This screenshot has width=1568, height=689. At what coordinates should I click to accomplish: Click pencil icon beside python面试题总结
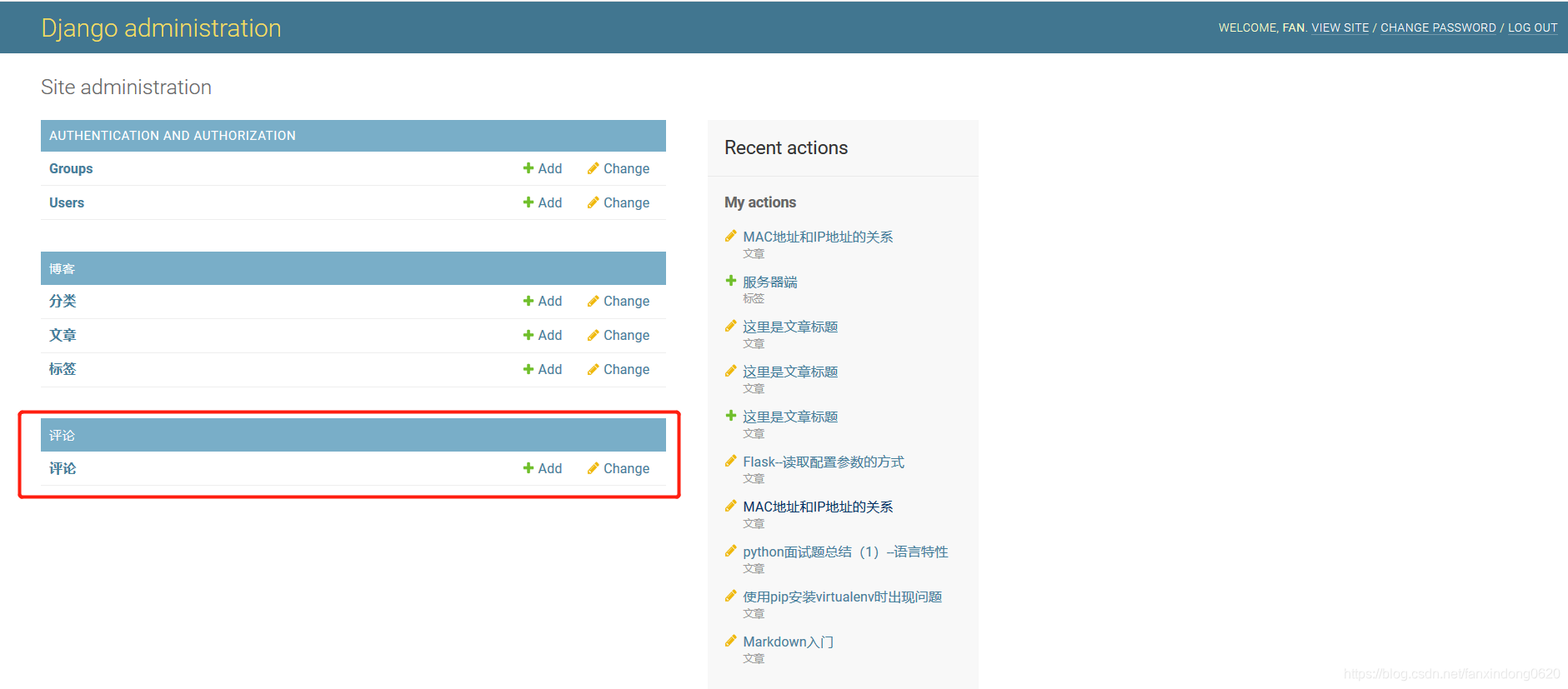point(731,551)
